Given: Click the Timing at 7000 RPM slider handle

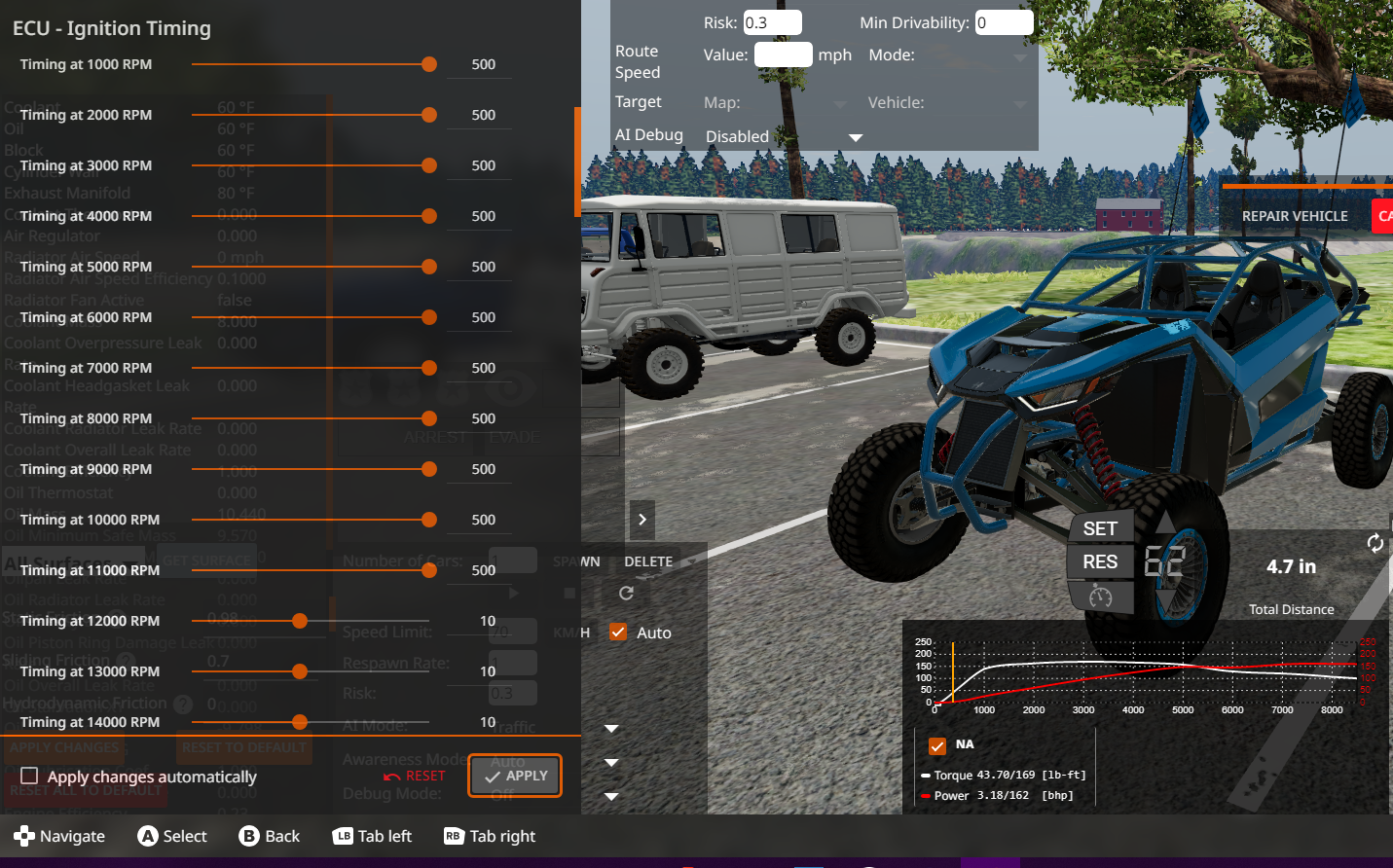Looking at the screenshot, I should 429,368.
